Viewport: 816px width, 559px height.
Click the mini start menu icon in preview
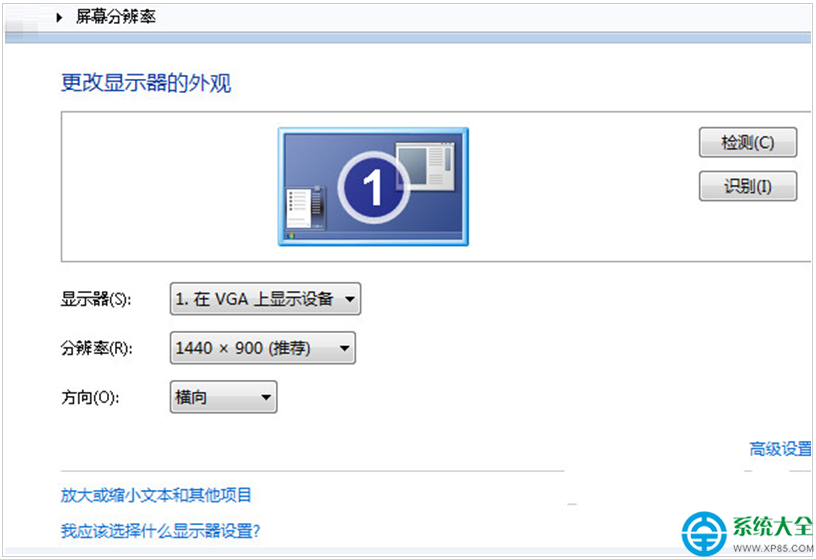306,208
